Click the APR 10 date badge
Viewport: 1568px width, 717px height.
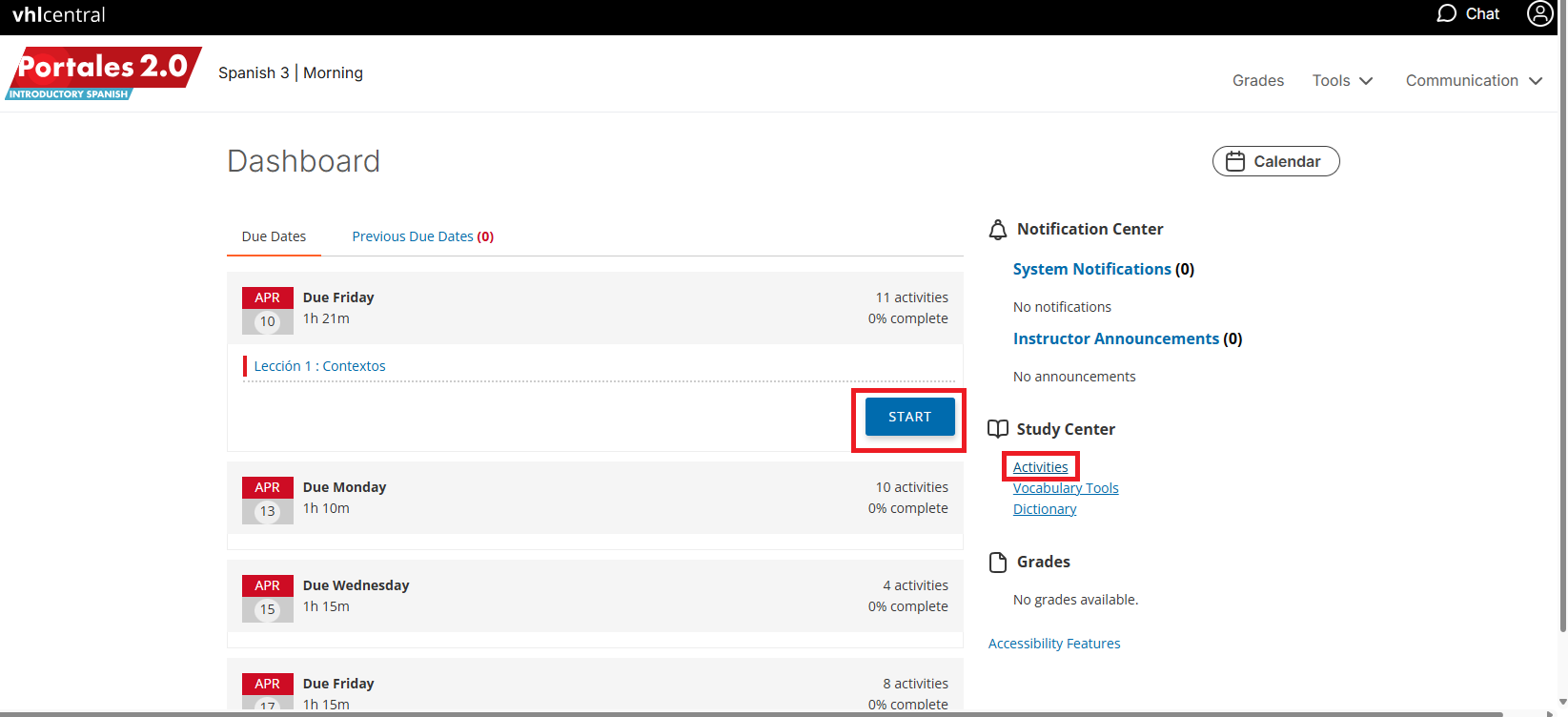[x=268, y=310]
